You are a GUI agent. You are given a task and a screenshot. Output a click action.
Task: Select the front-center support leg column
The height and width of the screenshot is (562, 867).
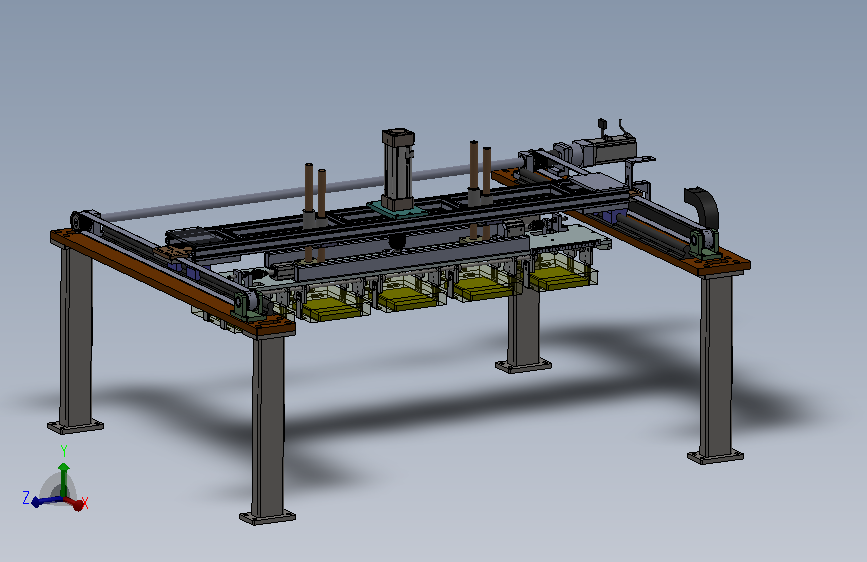[x=268, y=426]
